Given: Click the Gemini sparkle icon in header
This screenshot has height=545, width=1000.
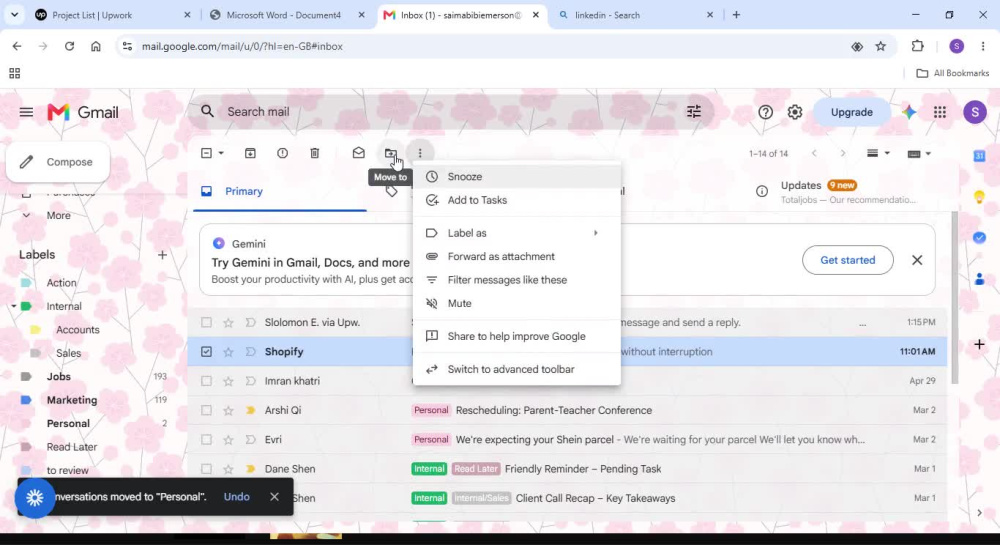Looking at the screenshot, I should click(x=909, y=112).
